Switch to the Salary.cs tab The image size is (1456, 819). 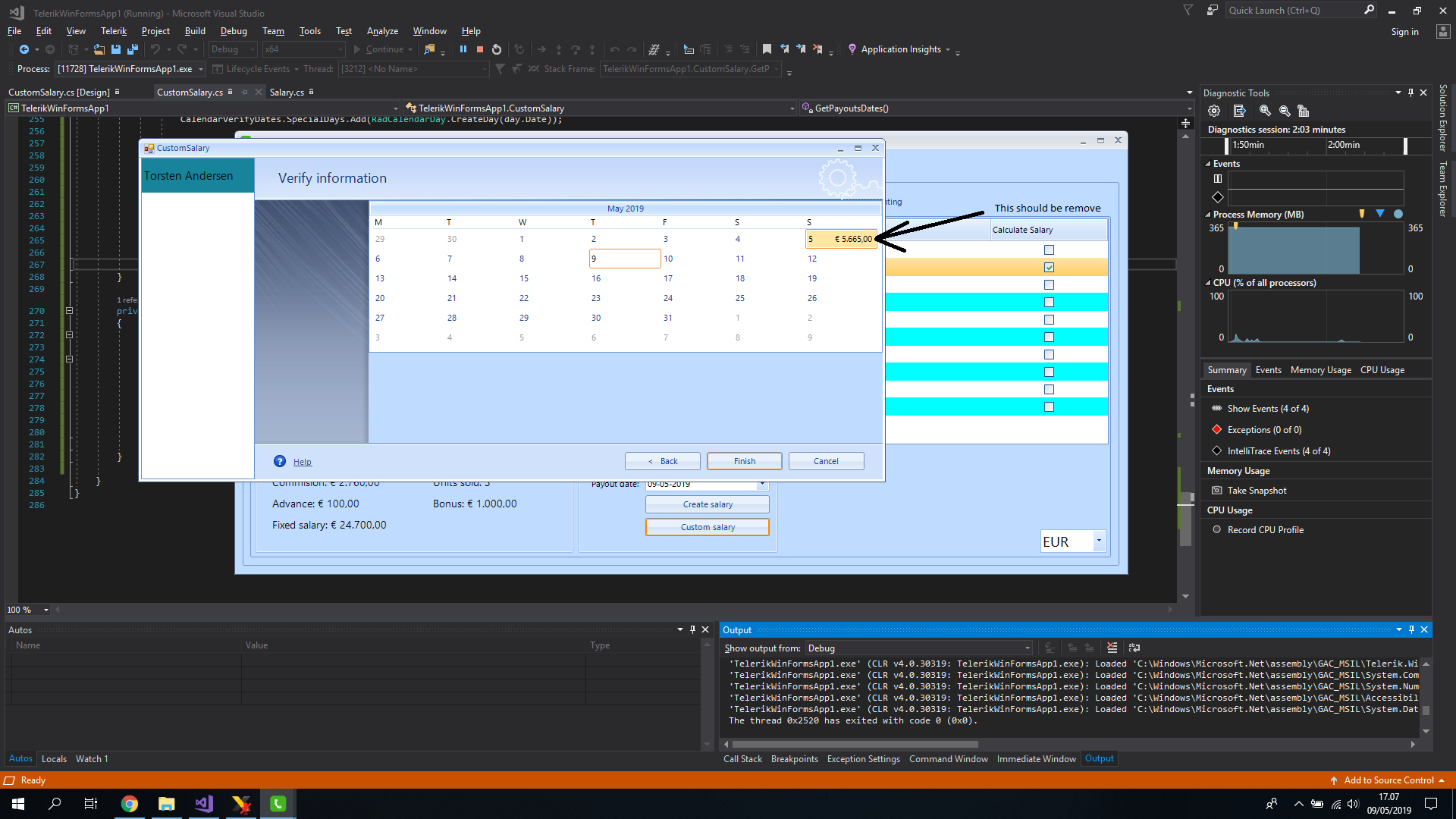click(x=287, y=93)
